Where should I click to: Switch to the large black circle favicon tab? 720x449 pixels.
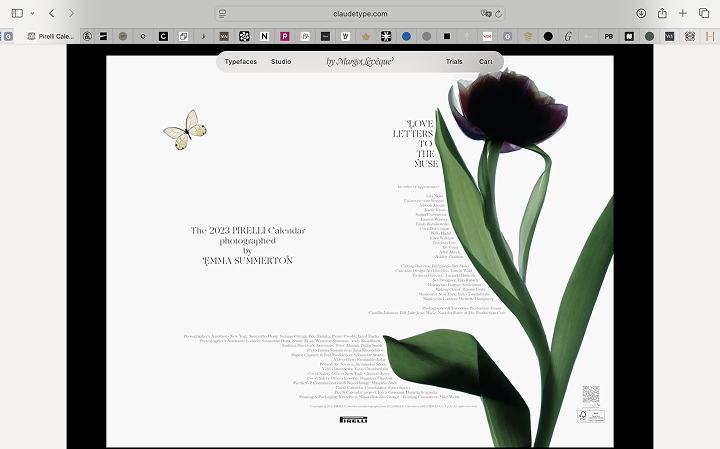[x=548, y=36]
